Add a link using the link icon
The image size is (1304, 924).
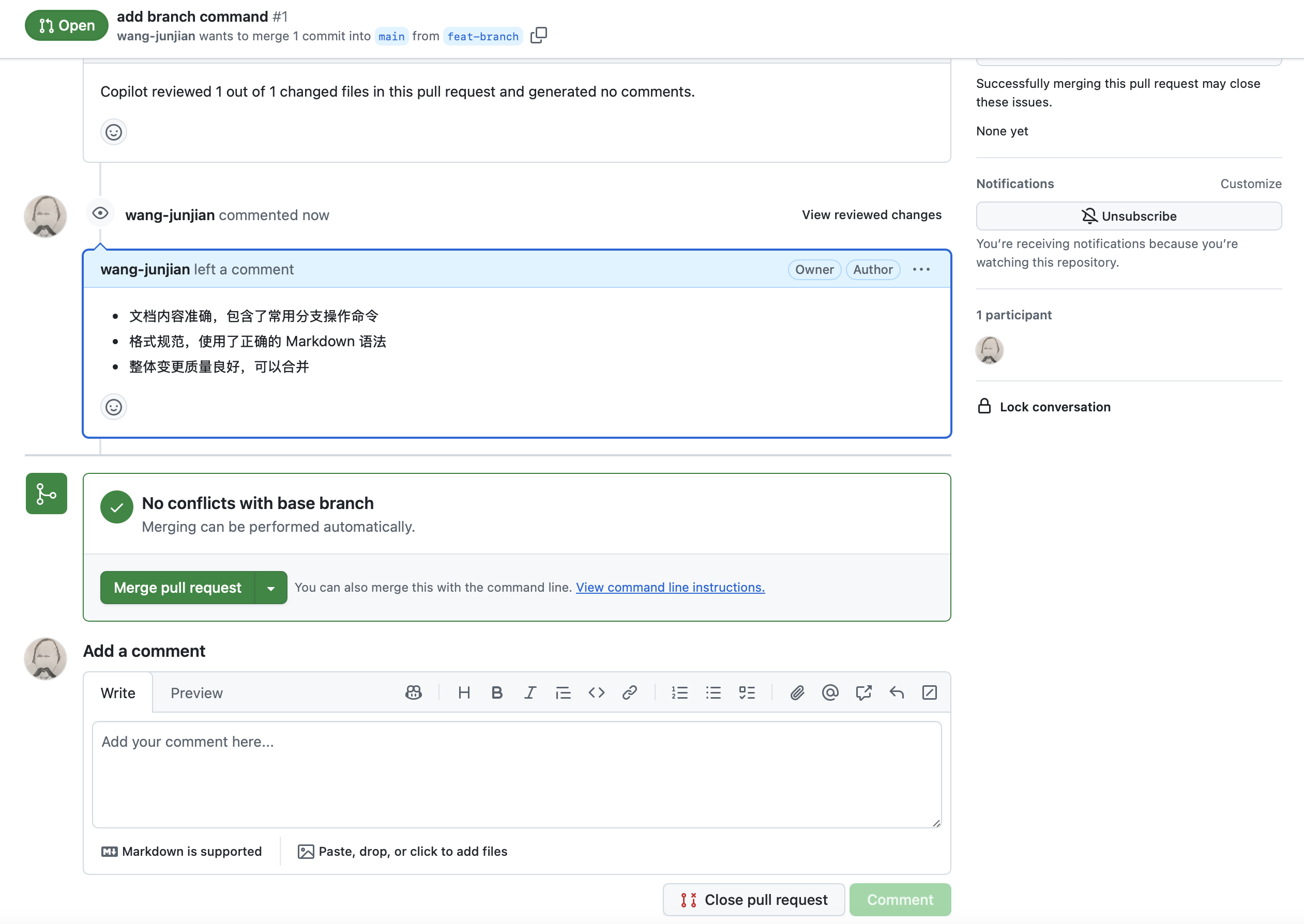(x=630, y=692)
